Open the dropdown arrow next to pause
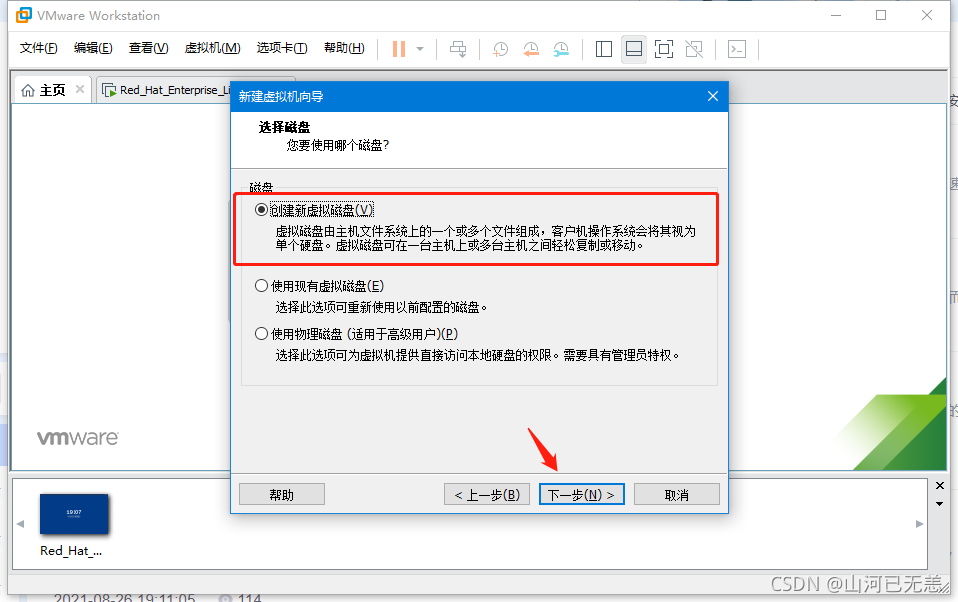Viewport: 958px width, 602px height. 420,49
